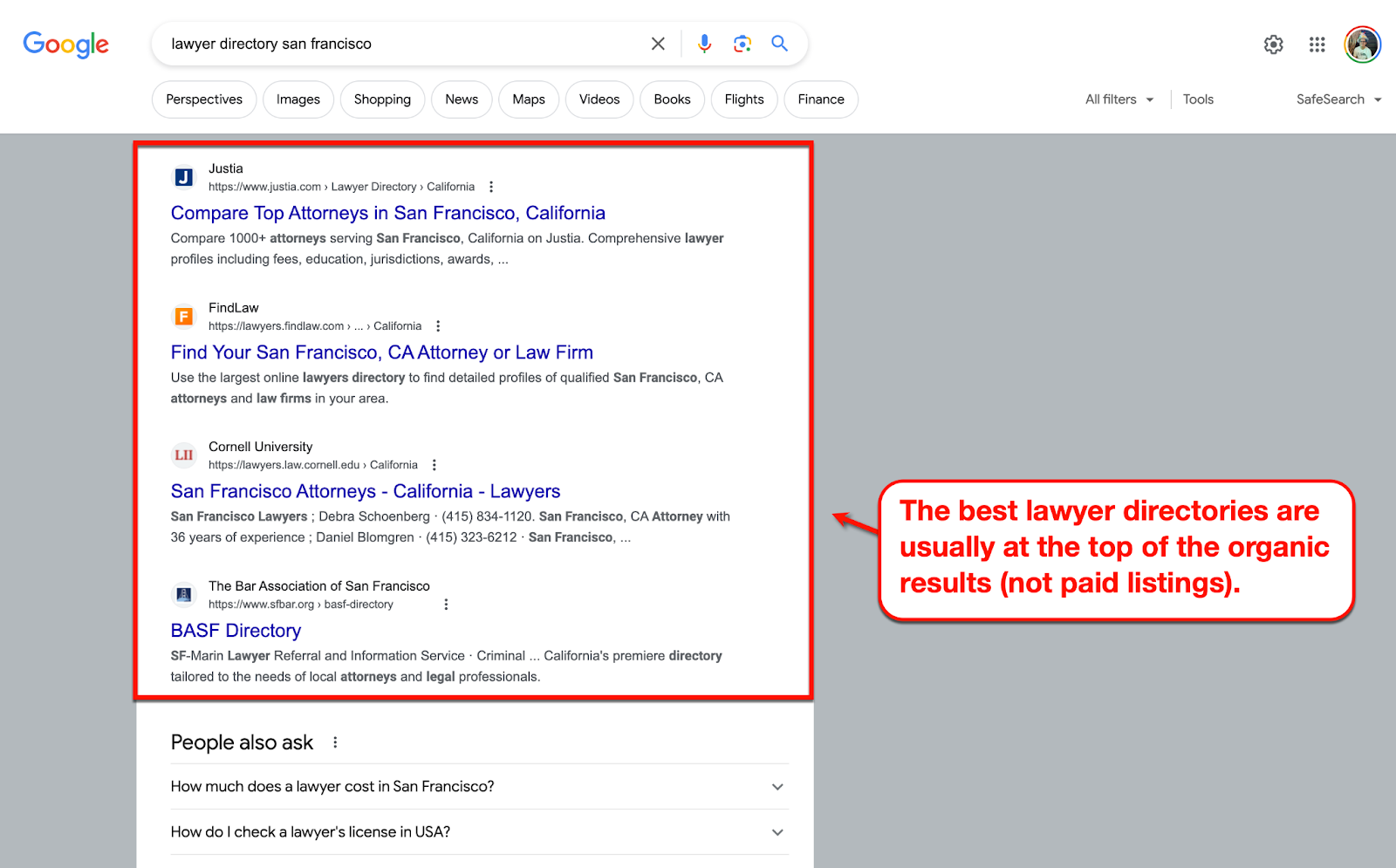Open the All filters dropdown
This screenshot has width=1396, height=868.
(1119, 99)
